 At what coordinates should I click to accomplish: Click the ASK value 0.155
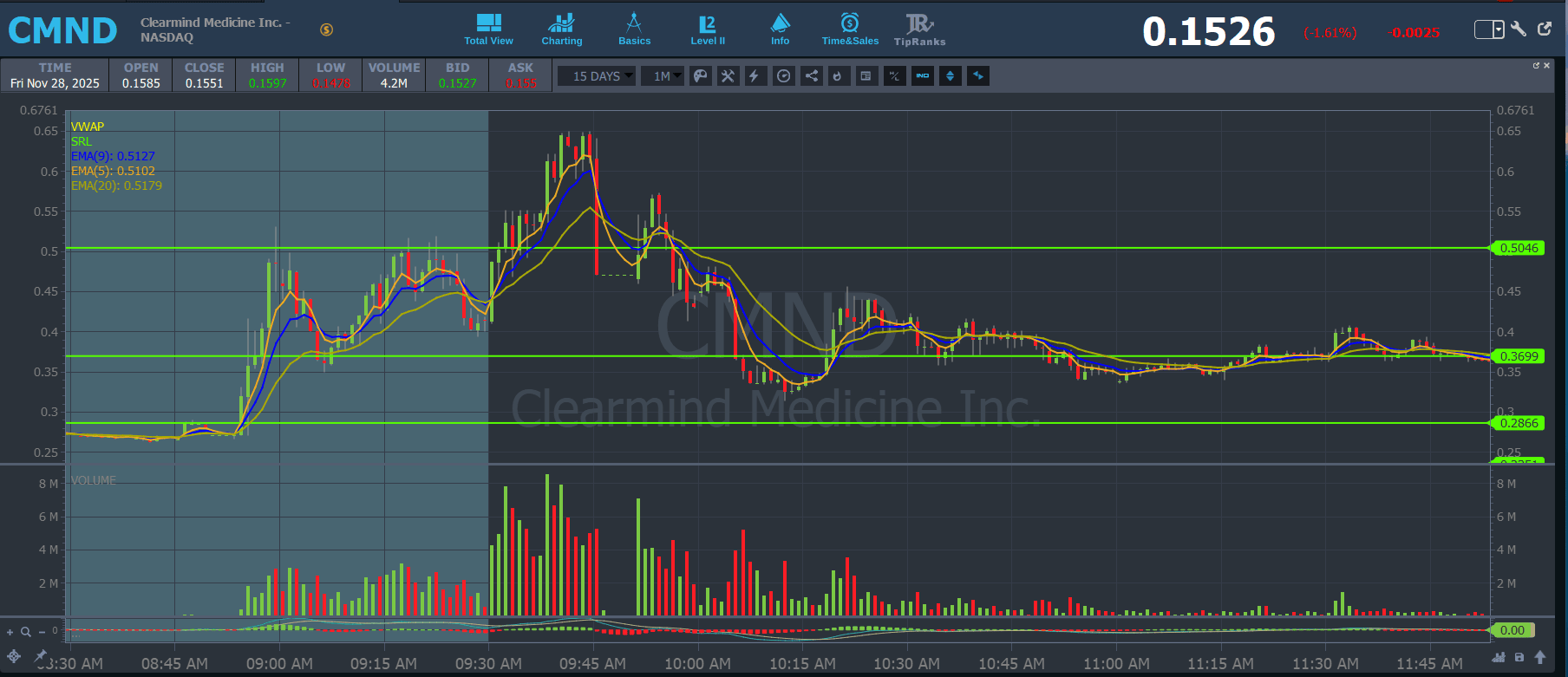tap(521, 83)
